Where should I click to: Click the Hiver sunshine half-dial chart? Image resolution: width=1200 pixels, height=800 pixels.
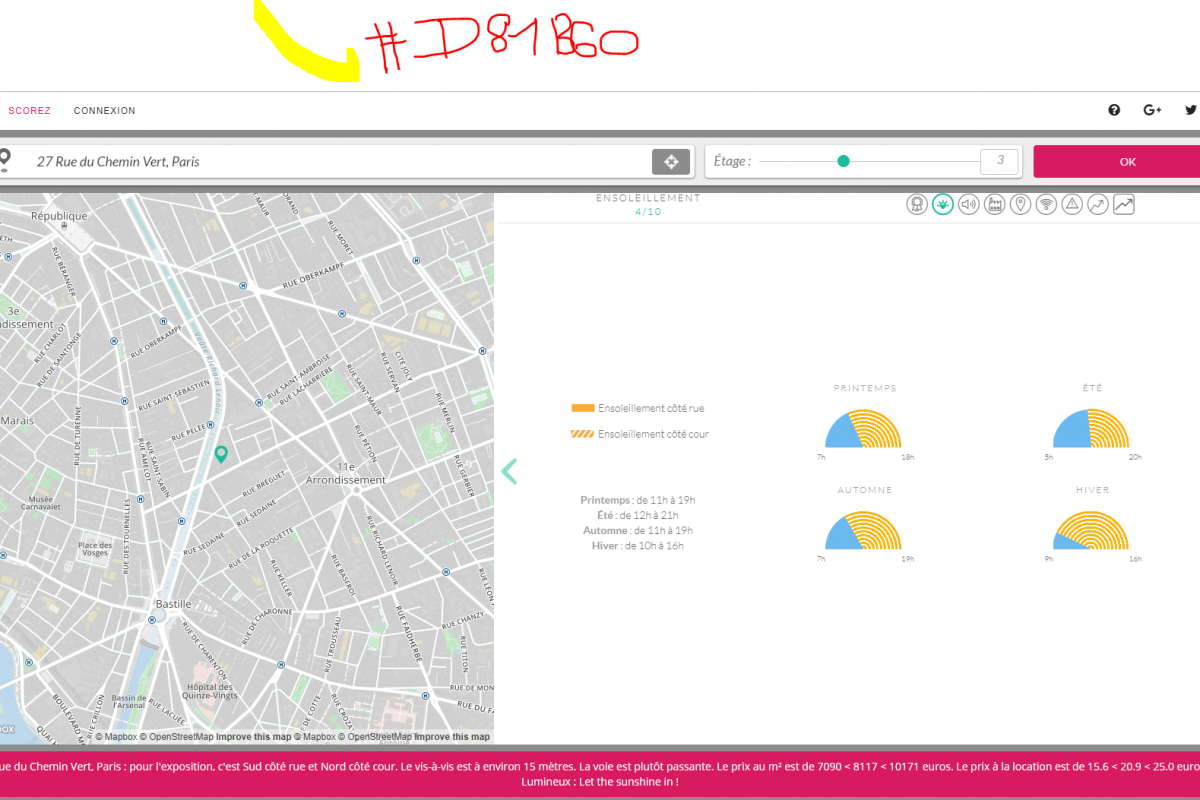pos(1091,530)
